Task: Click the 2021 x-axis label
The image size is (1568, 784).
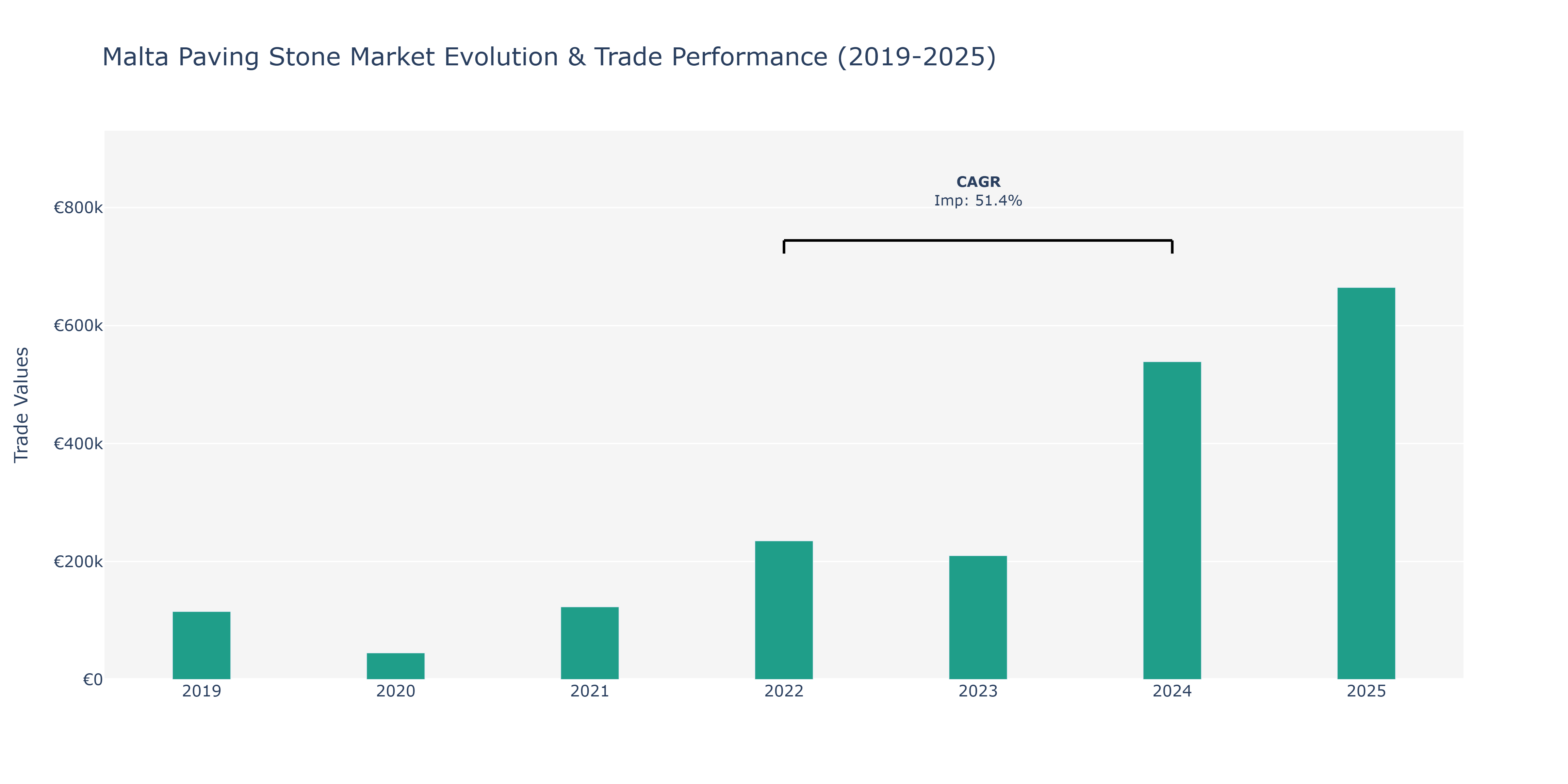Action: pos(590,692)
